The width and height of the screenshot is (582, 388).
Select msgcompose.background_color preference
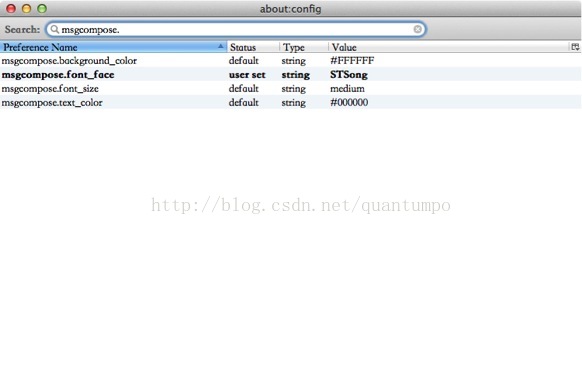(x=69, y=61)
